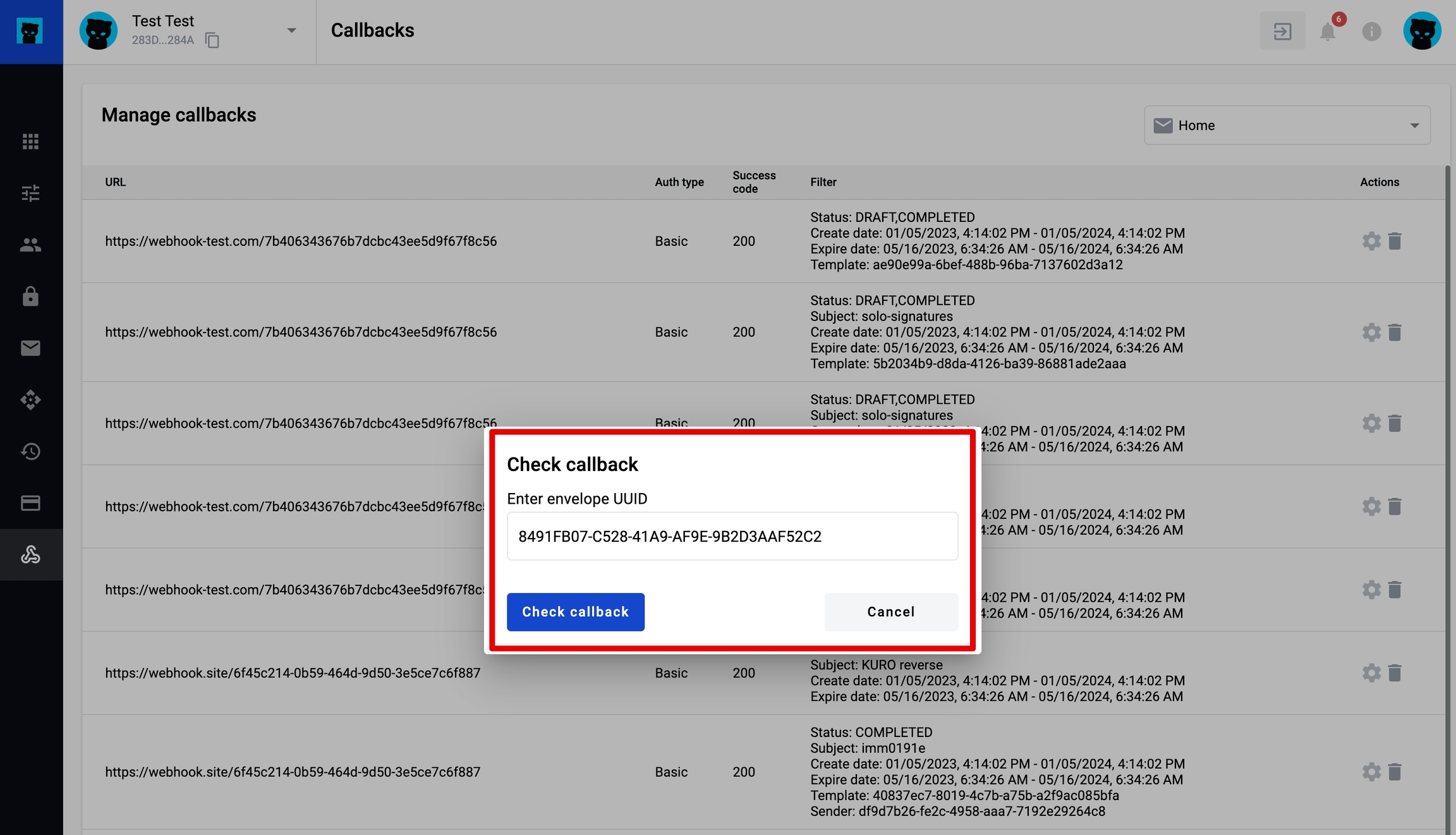The image size is (1456, 835).
Task: Click the envelope UUID input field
Action: pyautogui.click(x=732, y=536)
